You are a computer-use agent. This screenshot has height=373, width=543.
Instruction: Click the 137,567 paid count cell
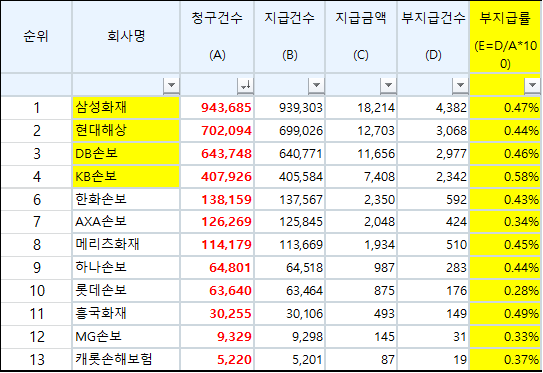click(290, 199)
